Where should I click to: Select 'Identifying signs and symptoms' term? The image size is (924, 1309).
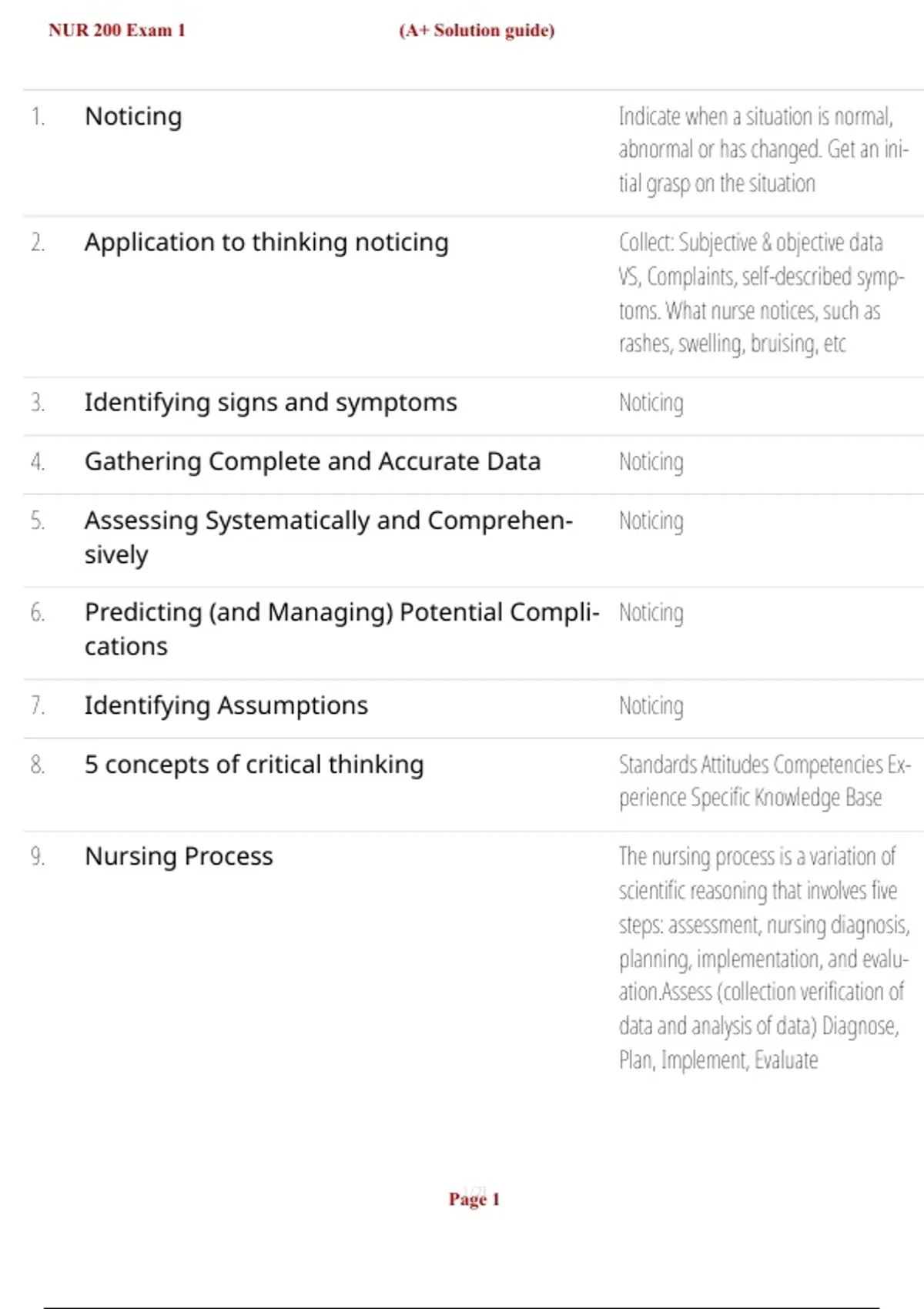tap(270, 403)
